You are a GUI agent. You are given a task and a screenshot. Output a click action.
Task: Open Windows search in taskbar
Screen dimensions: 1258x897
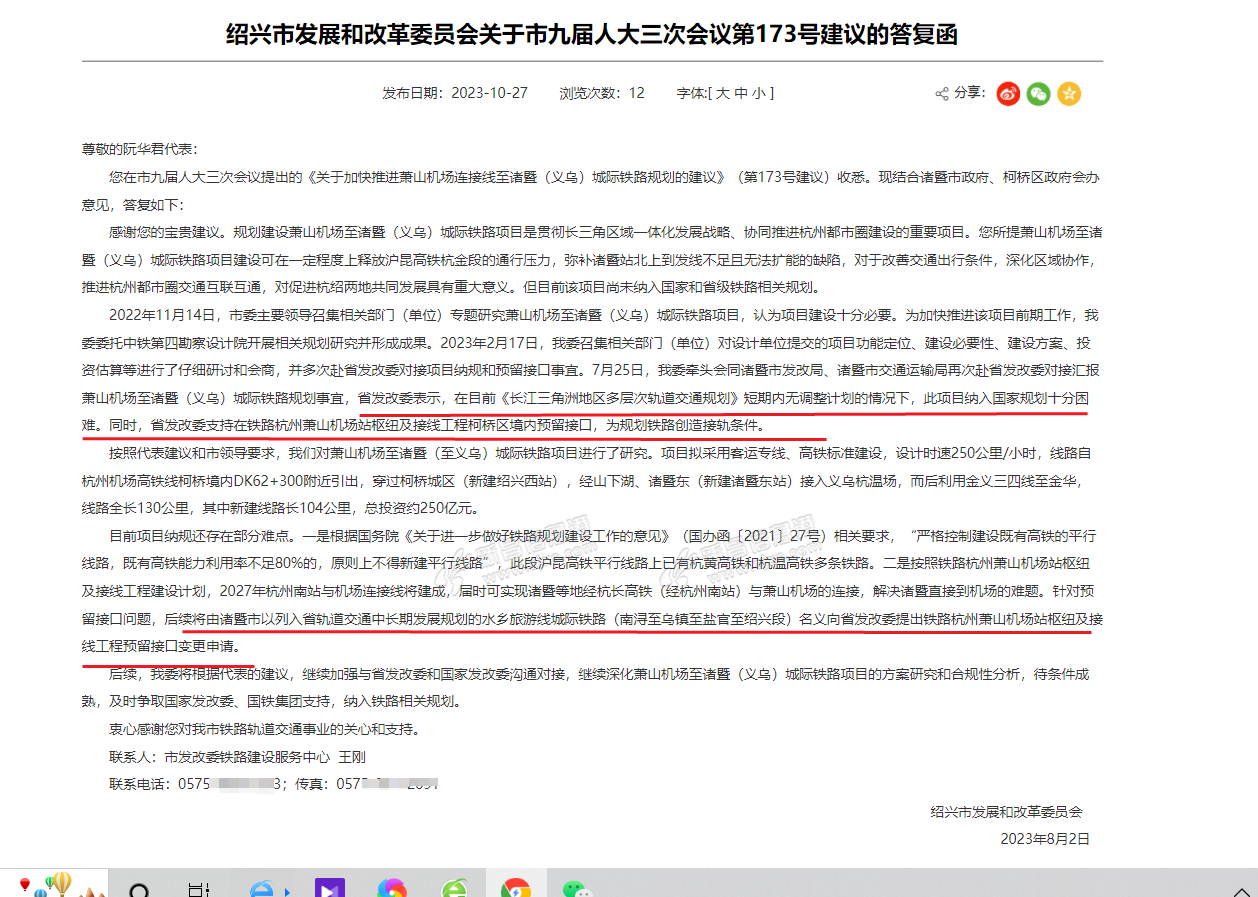click(140, 890)
